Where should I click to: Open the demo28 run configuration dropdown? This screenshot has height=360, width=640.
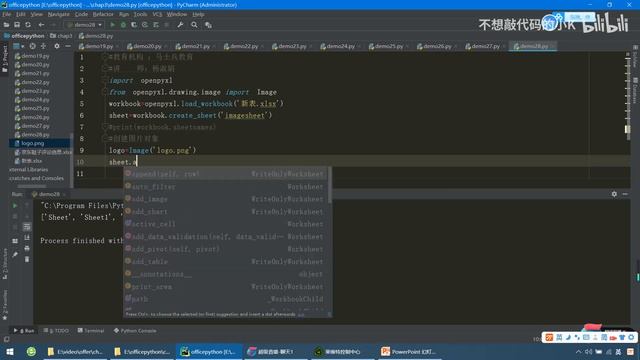(85, 25)
